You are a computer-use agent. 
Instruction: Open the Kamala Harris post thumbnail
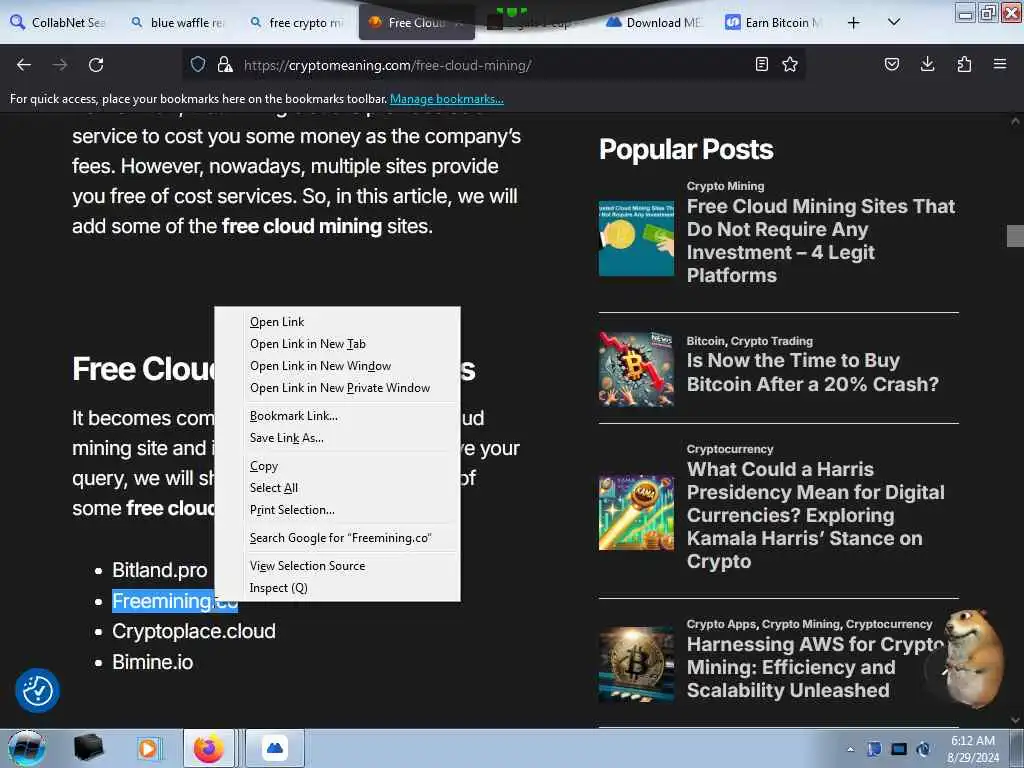[636, 513]
